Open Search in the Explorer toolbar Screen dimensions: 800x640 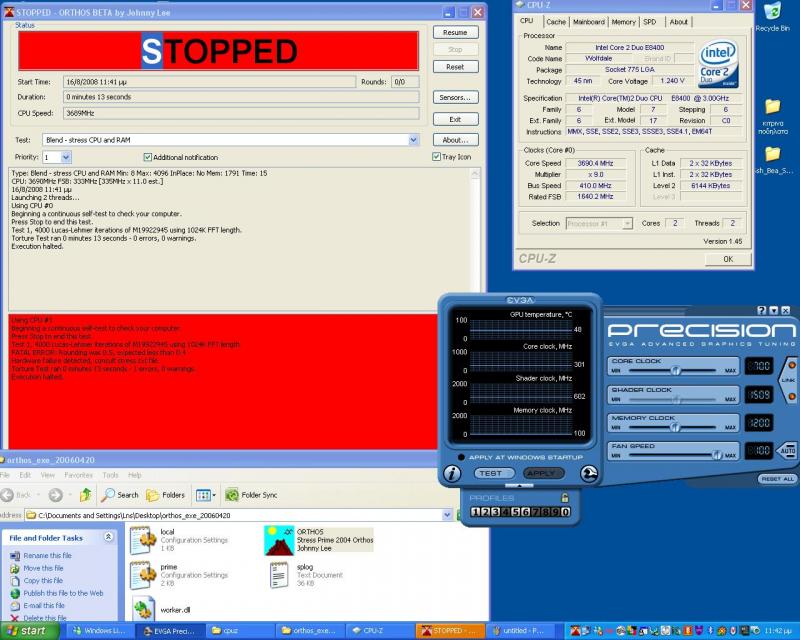point(120,495)
